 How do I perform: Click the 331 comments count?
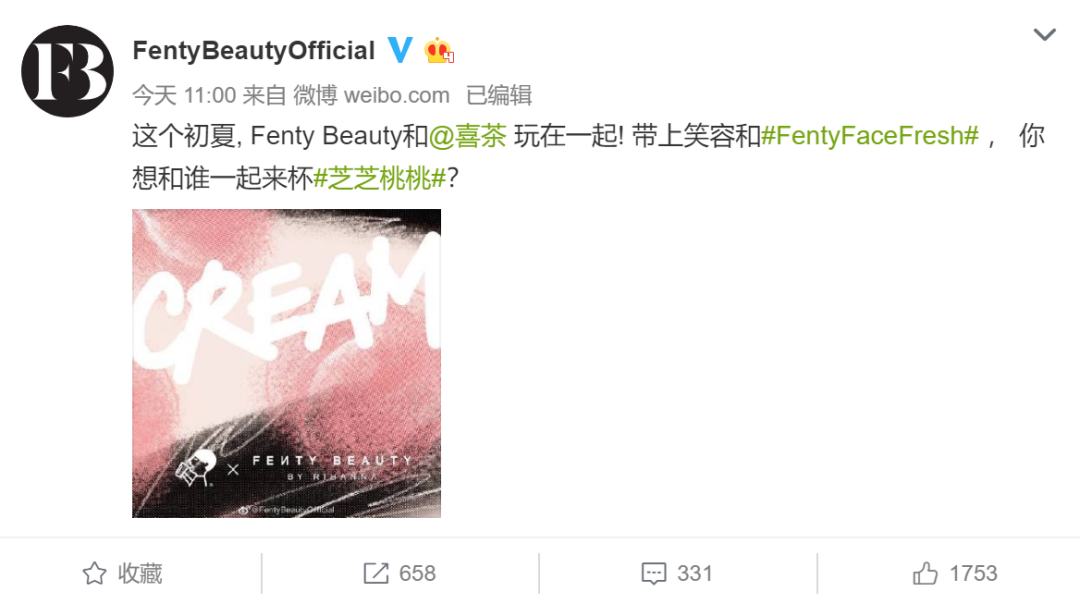[694, 573]
